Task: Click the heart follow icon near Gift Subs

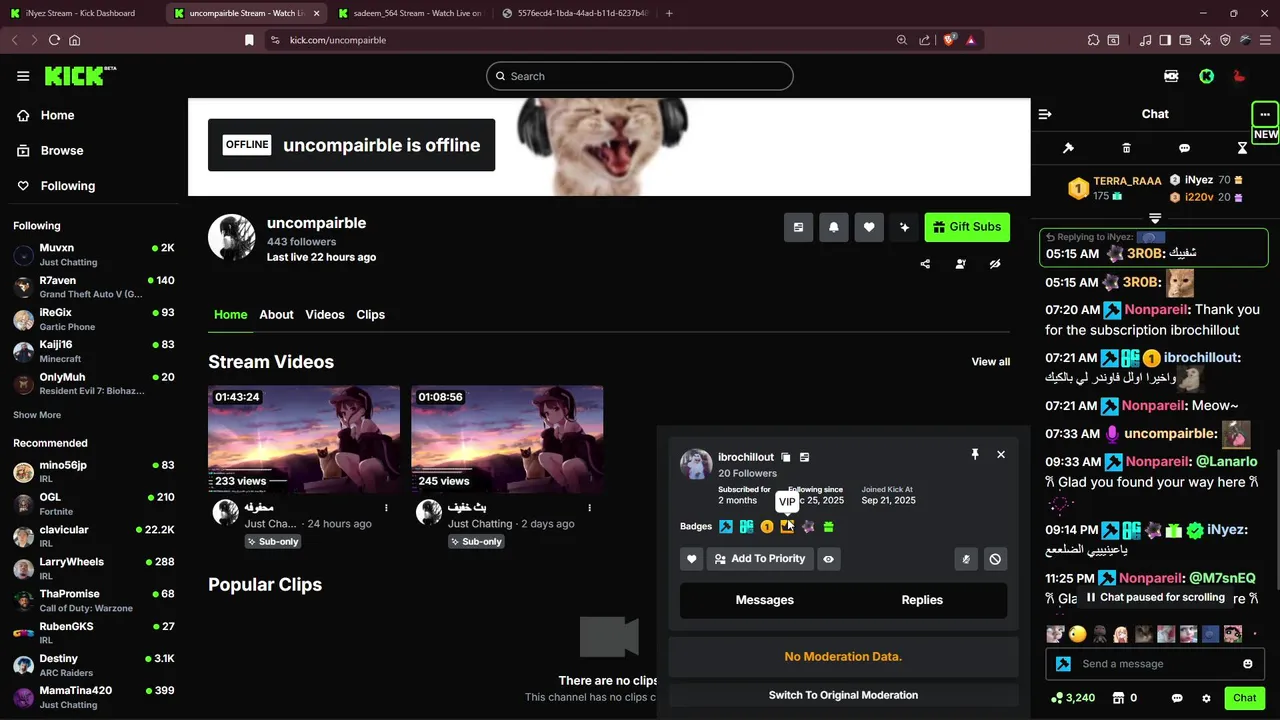Action: pos(869,227)
